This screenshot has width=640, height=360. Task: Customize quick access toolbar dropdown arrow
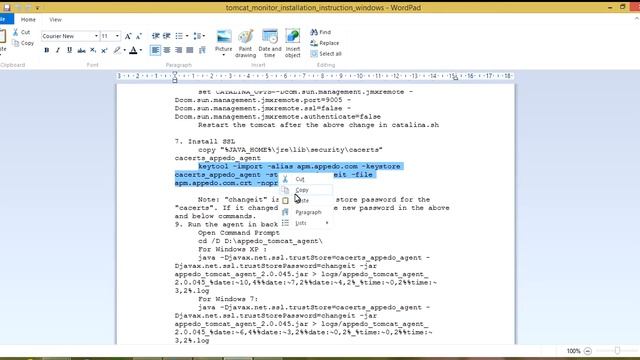click(37, 8)
